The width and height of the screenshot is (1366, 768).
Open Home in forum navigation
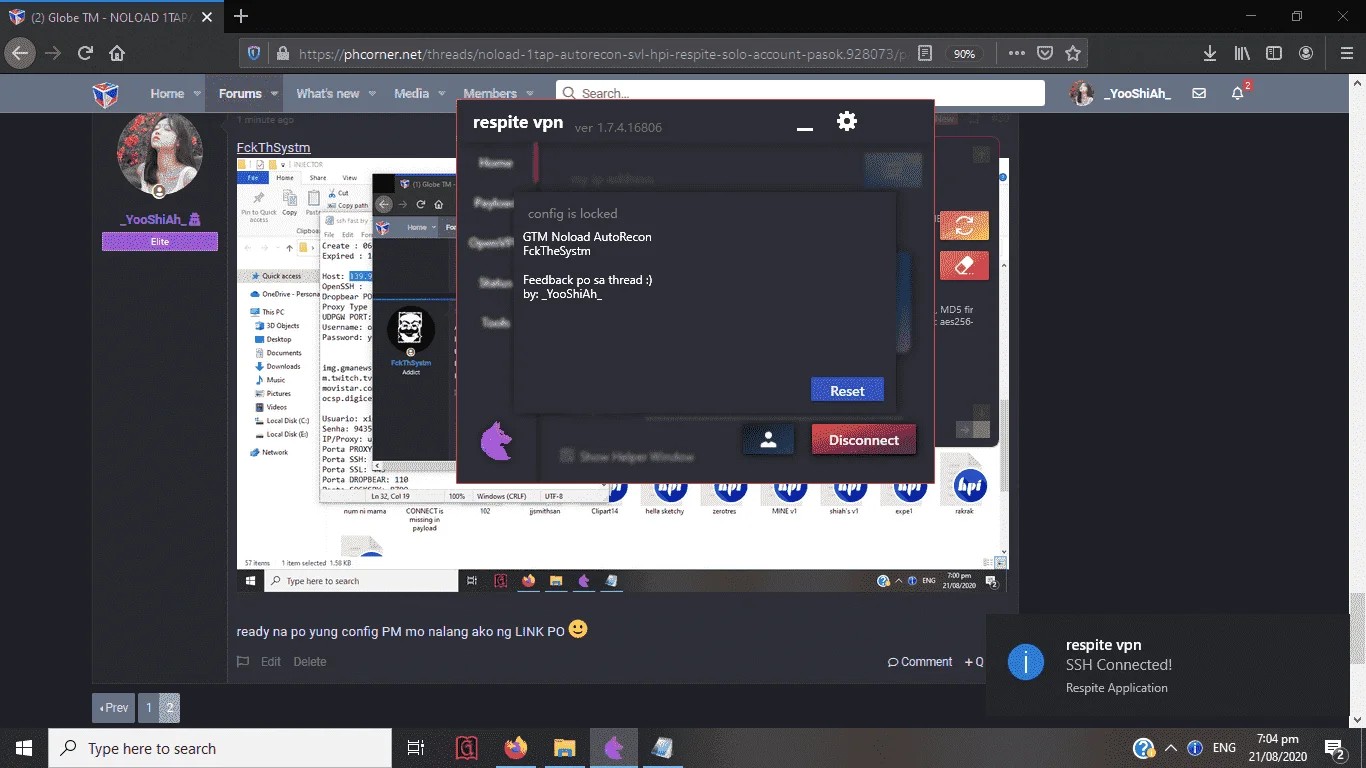tap(167, 93)
